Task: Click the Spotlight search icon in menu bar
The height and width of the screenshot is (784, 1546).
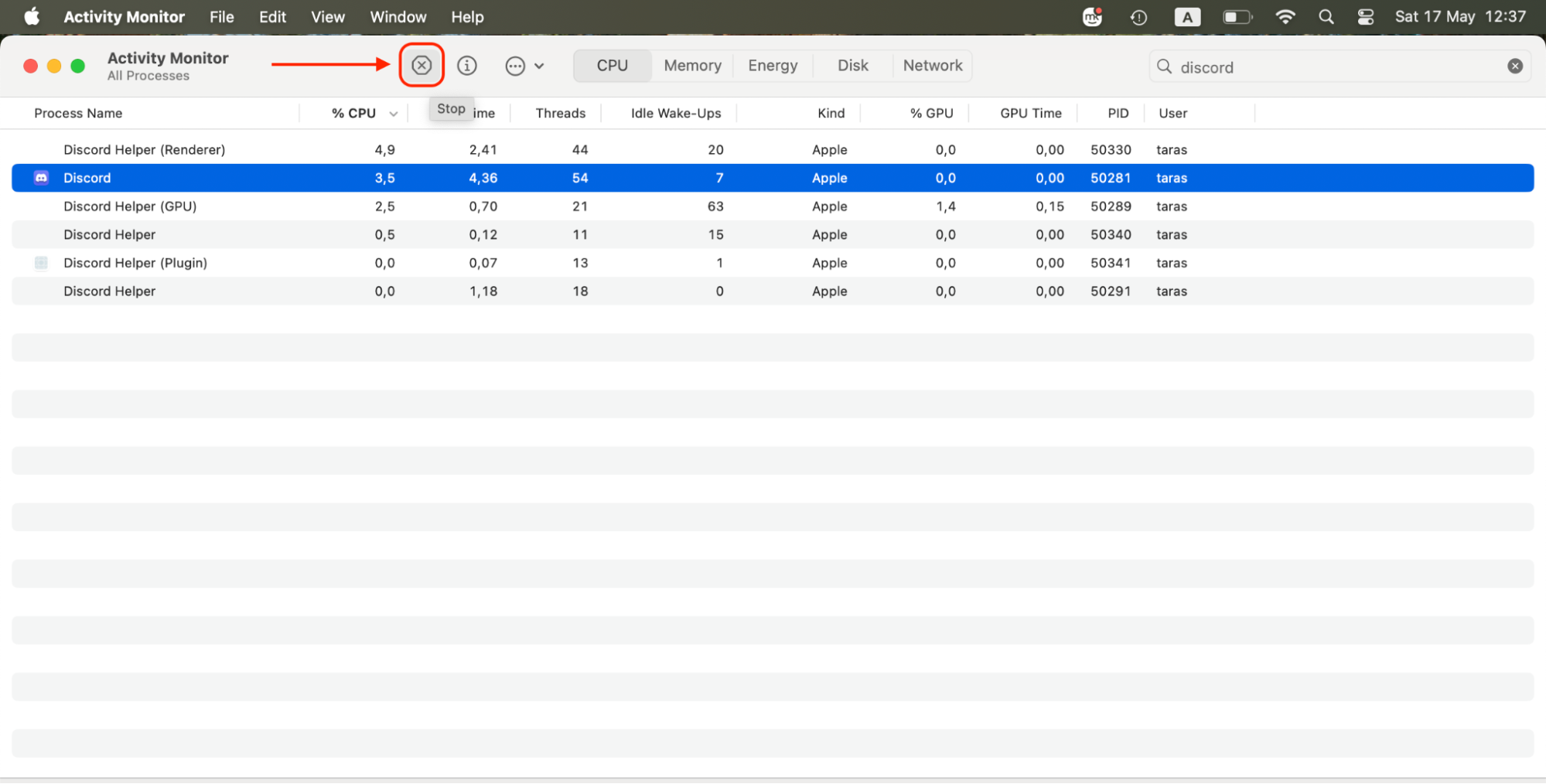Action: tap(1326, 17)
